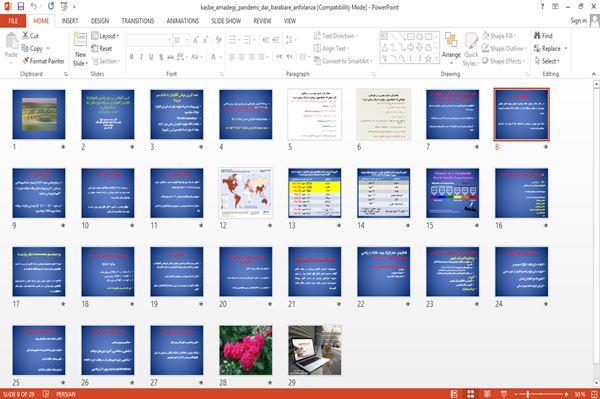Open Text Direction dropdown
This screenshot has height=399, width=600.
pyautogui.click(x=336, y=36)
